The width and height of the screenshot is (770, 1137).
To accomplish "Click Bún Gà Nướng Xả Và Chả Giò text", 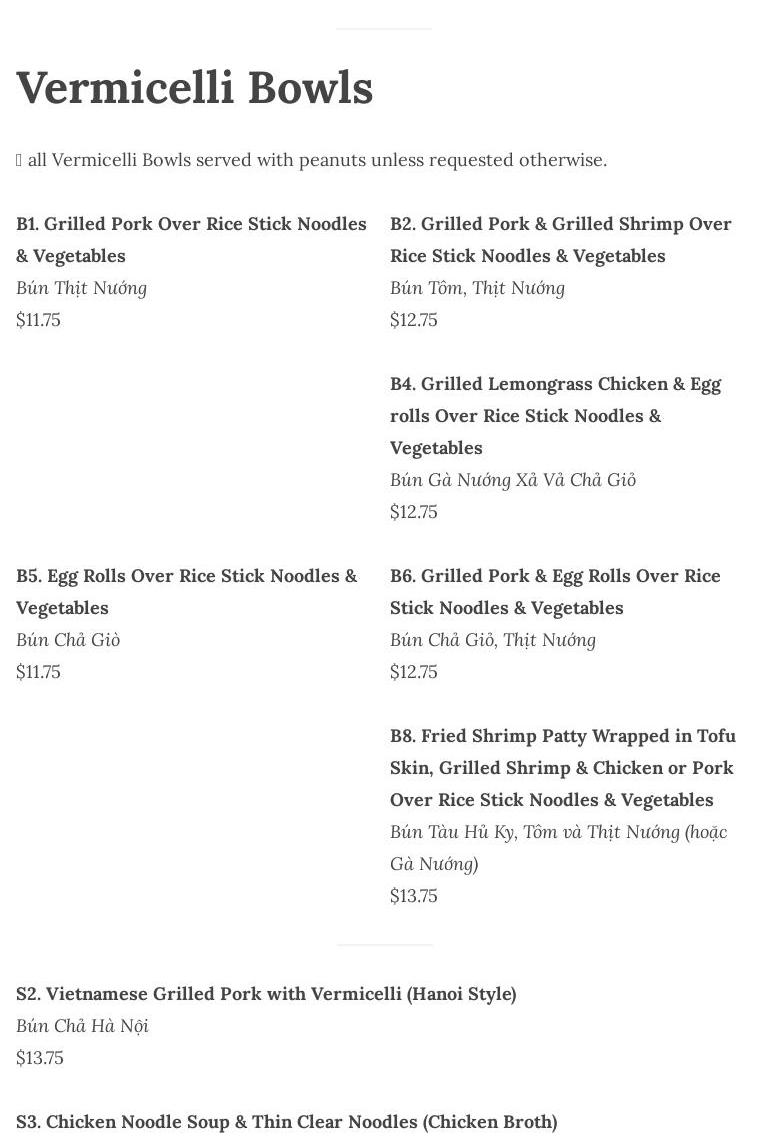I will 513,480.
